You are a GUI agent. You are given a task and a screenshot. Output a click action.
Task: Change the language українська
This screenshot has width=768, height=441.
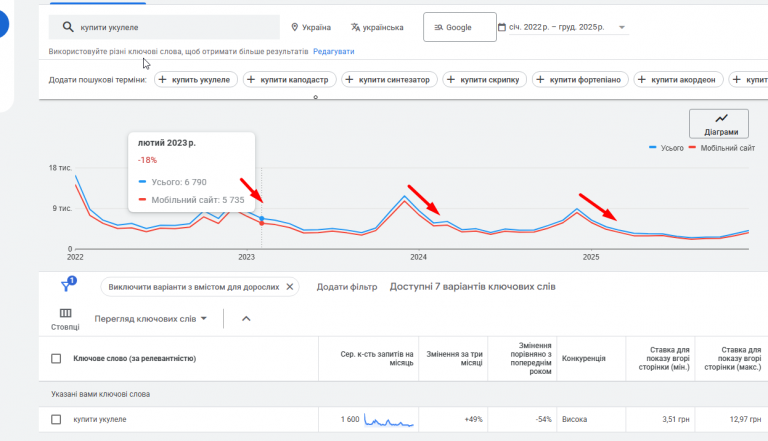(x=377, y=27)
